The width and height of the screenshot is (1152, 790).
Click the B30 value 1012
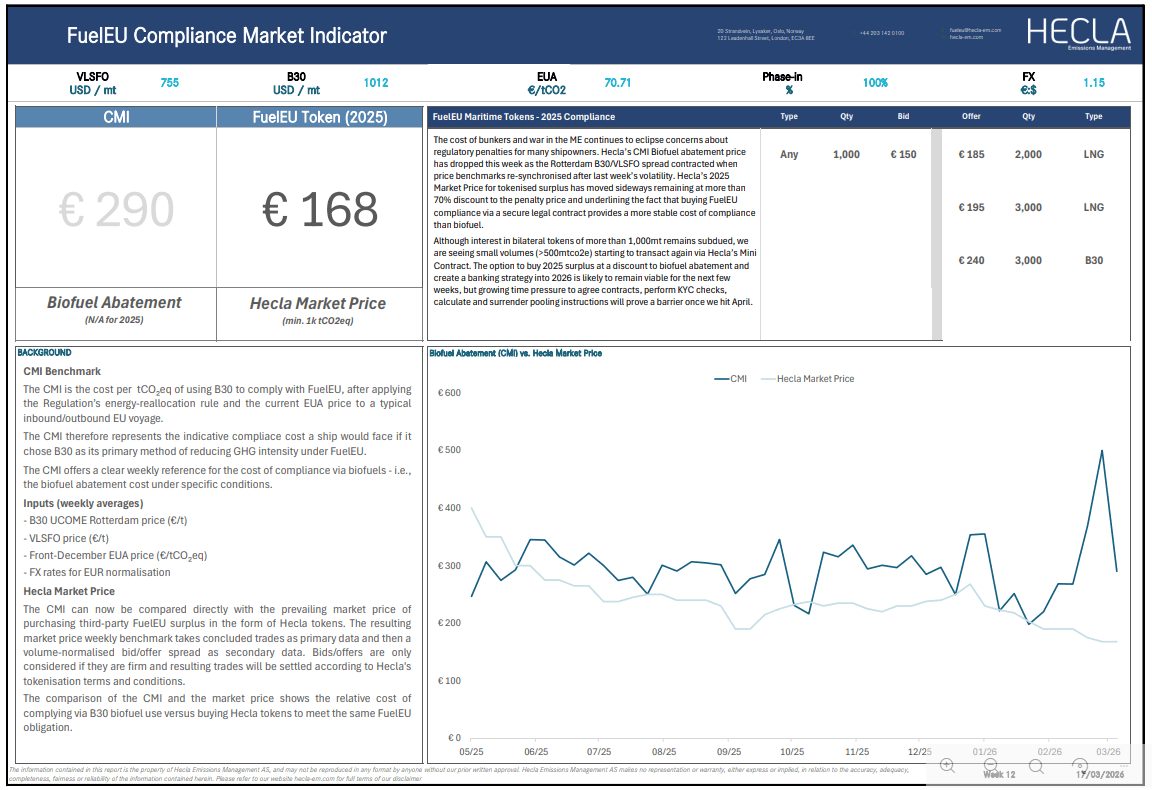coord(376,83)
